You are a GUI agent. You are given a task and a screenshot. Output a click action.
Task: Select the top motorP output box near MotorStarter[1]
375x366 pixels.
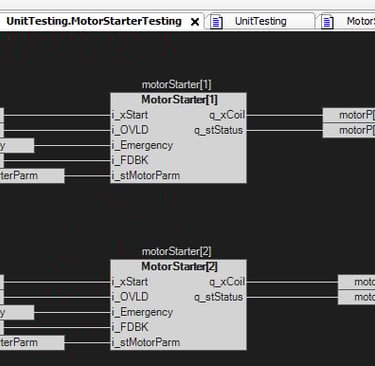(x=349, y=115)
